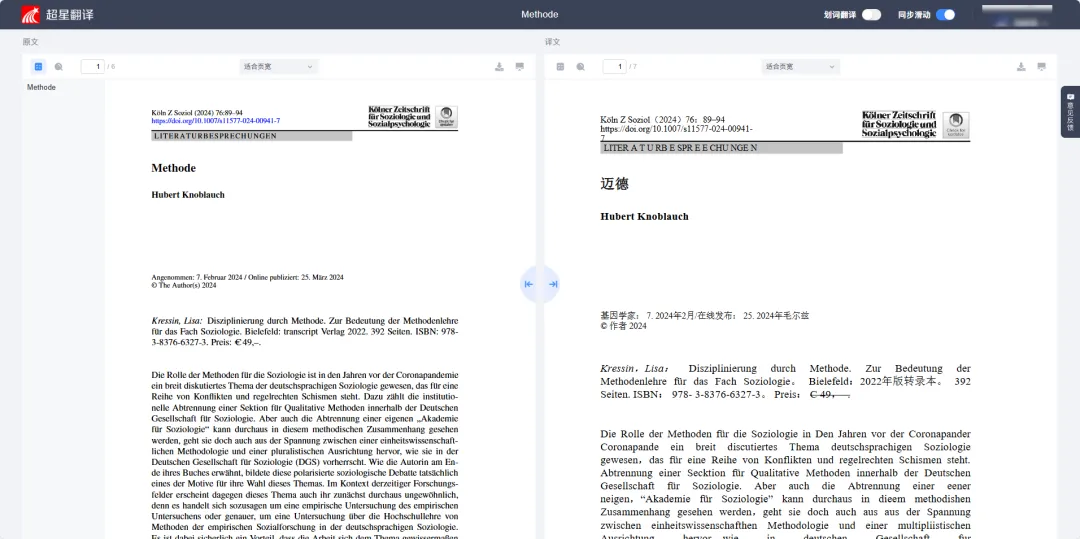Open the thumbnail panel in translation pane

pyautogui.click(x=560, y=67)
